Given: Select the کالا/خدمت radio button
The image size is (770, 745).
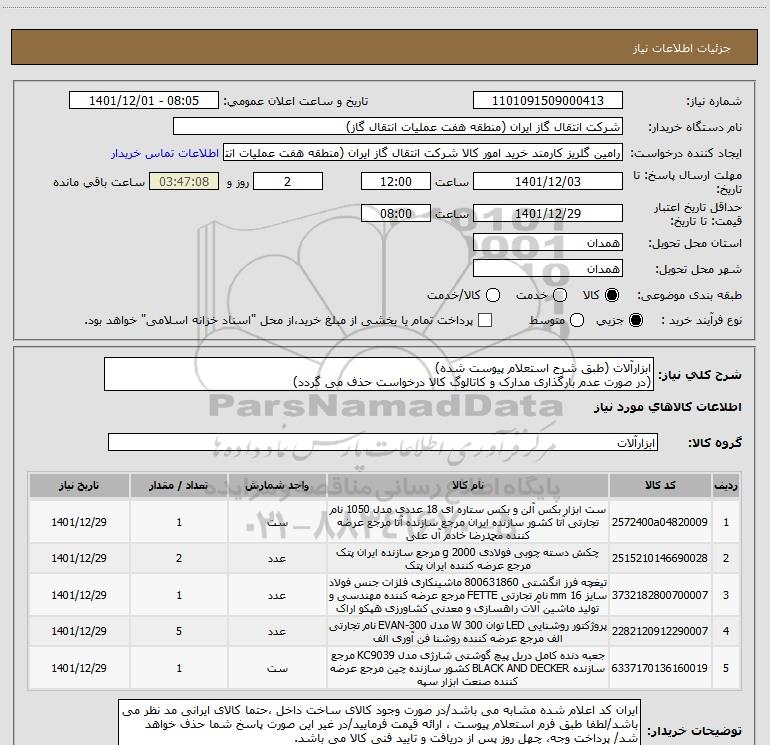Looking at the screenshot, I should pyautogui.click(x=493, y=295).
